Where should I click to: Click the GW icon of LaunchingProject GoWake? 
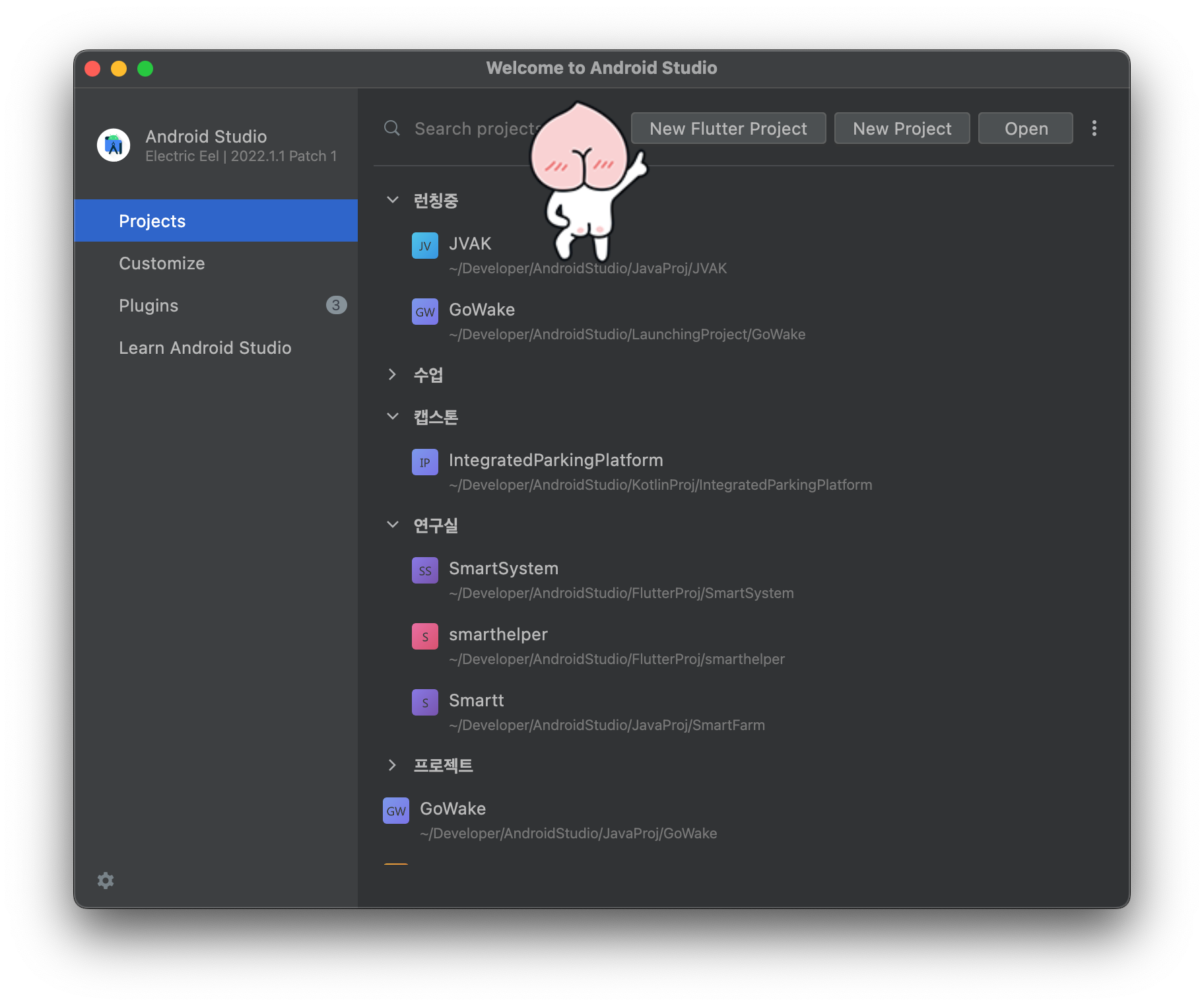pyautogui.click(x=425, y=312)
